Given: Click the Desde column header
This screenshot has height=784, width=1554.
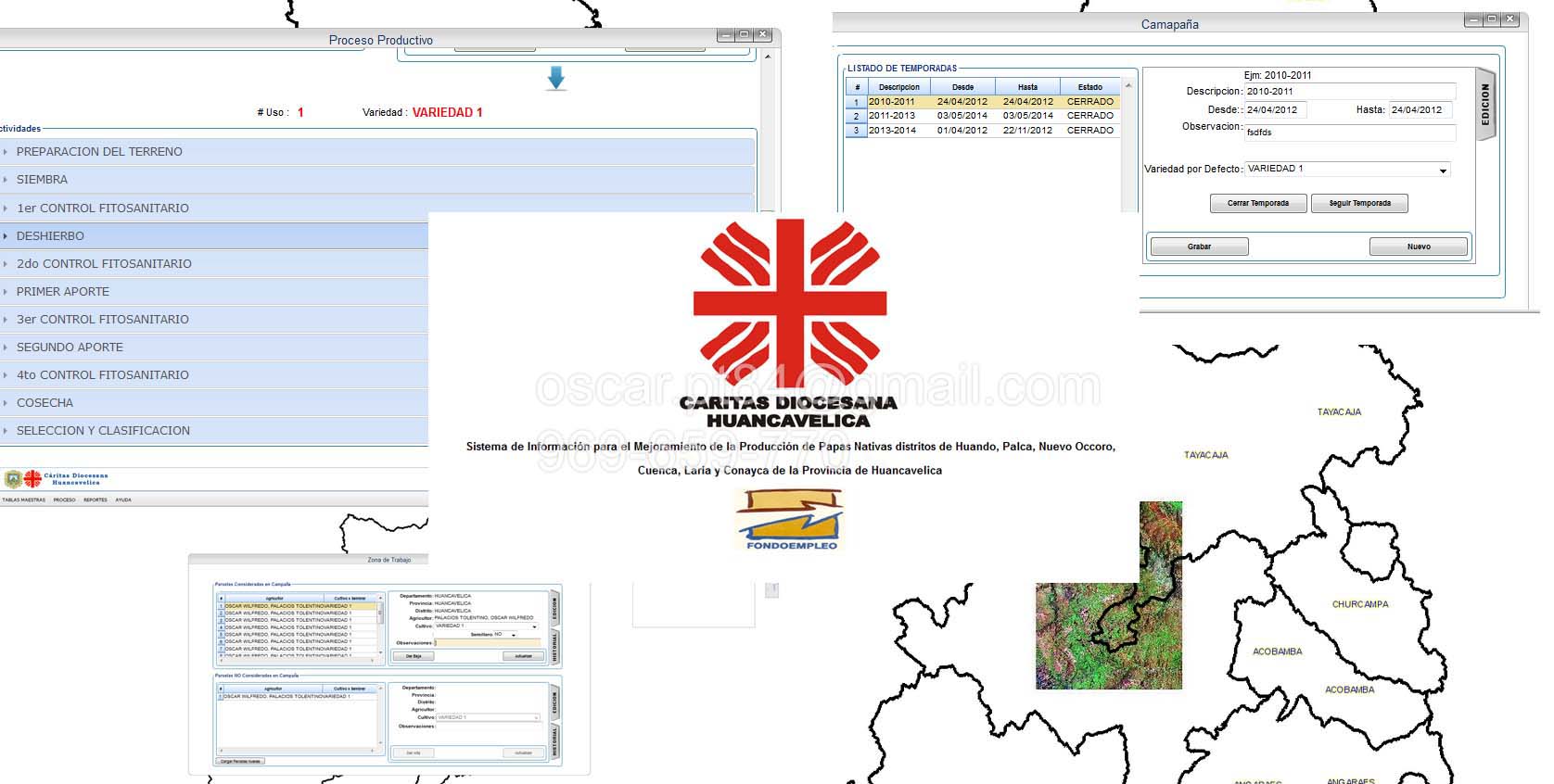Looking at the screenshot, I should click(962, 87).
